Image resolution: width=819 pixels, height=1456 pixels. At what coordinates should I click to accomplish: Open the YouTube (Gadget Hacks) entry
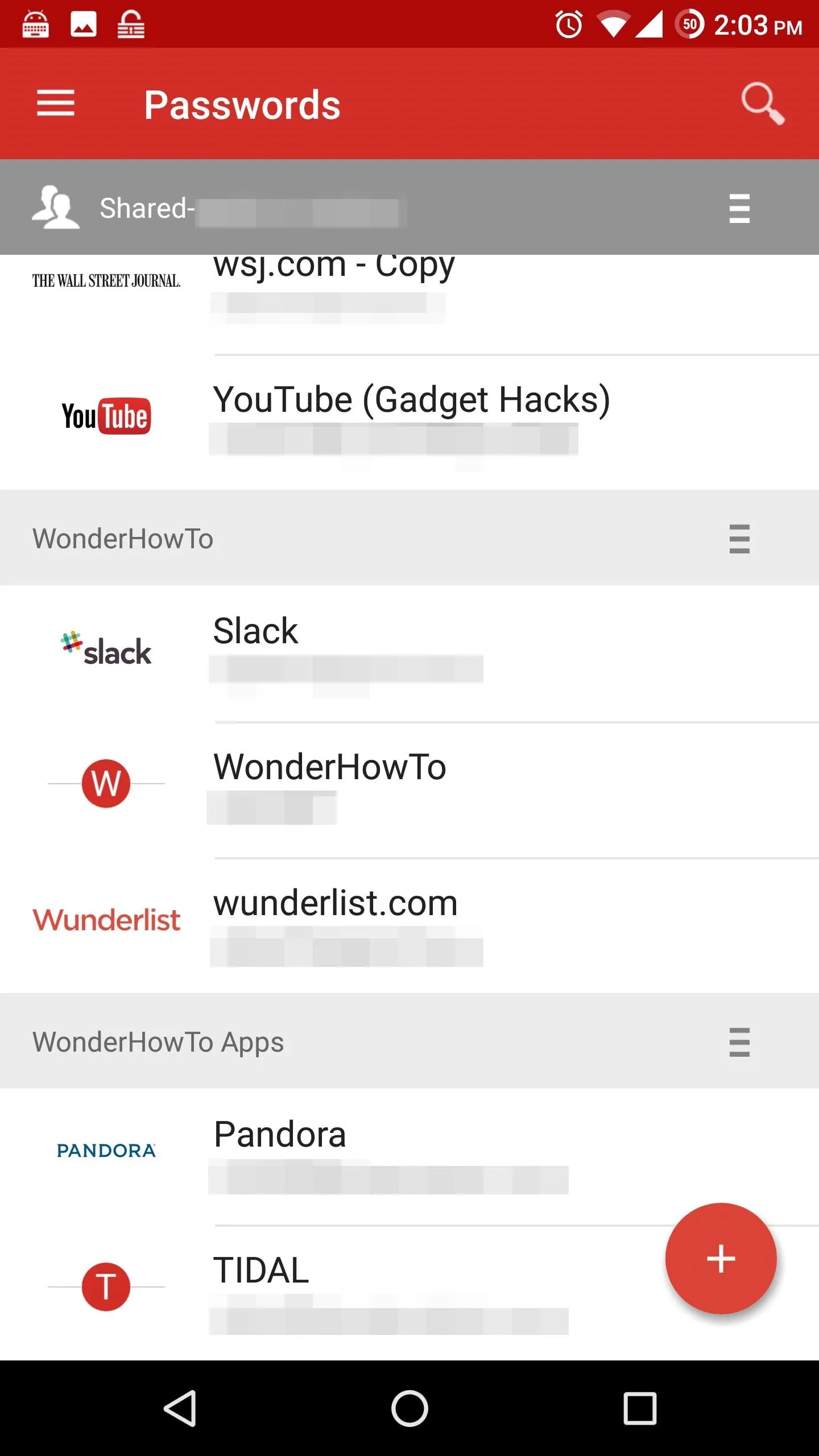(409, 423)
